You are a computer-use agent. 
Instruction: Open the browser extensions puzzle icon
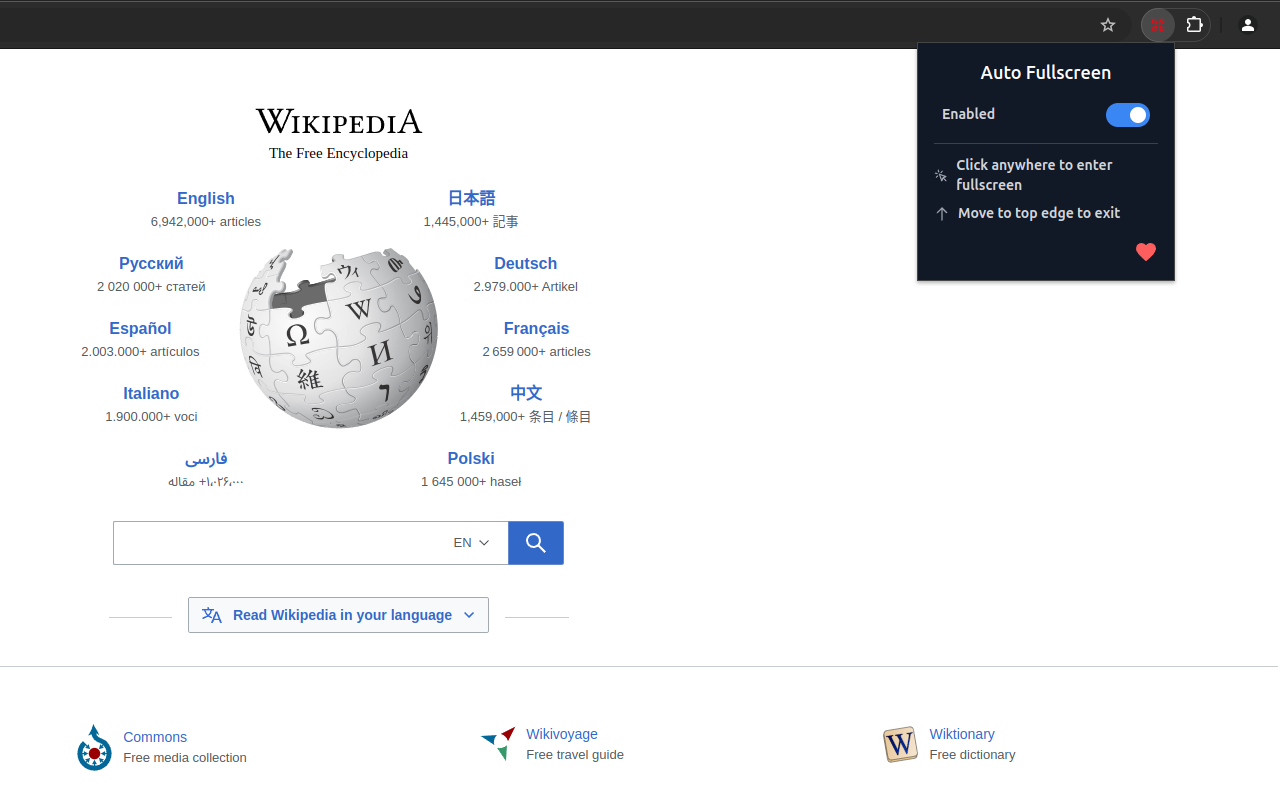coord(1194,24)
